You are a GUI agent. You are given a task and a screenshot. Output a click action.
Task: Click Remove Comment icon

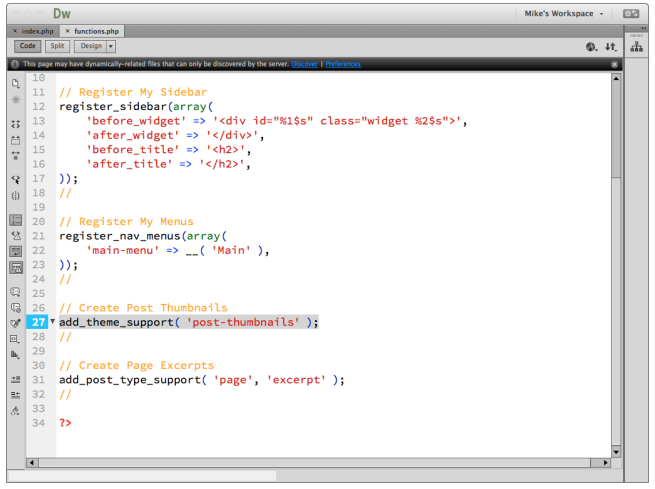click(x=16, y=308)
